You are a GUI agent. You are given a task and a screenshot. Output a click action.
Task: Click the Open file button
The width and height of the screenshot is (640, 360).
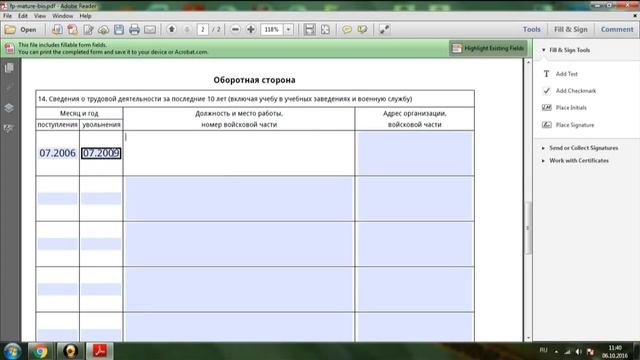click(x=20, y=29)
